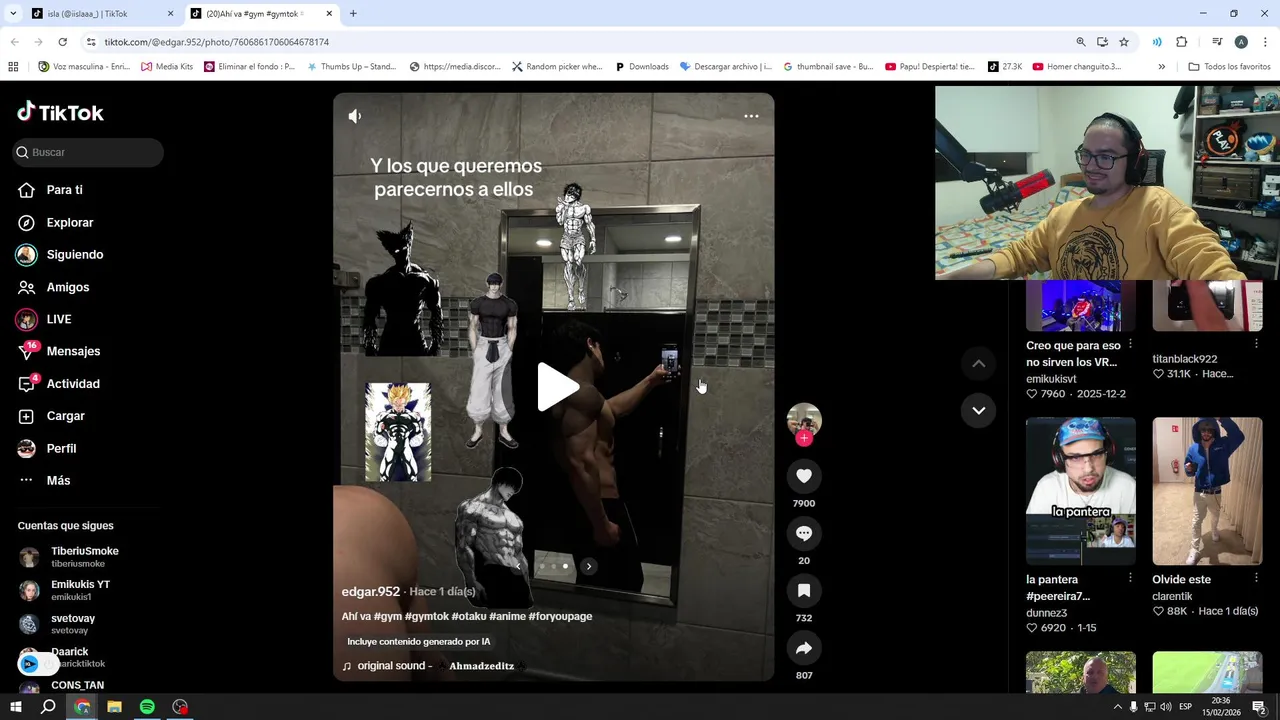Viewport: 1280px width, 720px height.
Task: Focus the Buscar search field
Action: (x=88, y=152)
